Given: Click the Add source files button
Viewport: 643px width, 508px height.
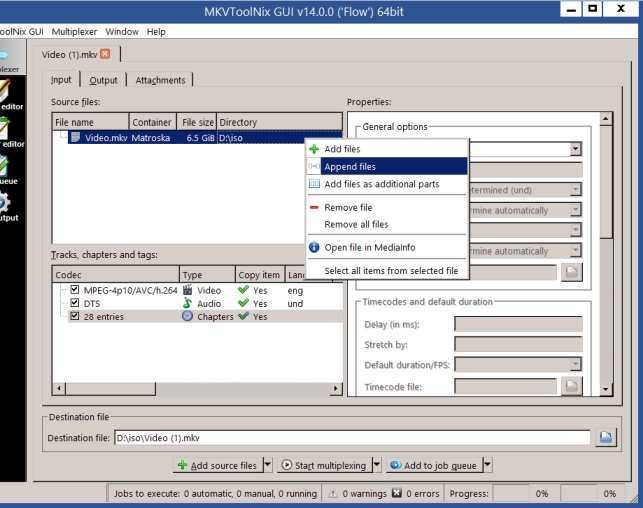Looking at the screenshot, I should tap(218, 465).
